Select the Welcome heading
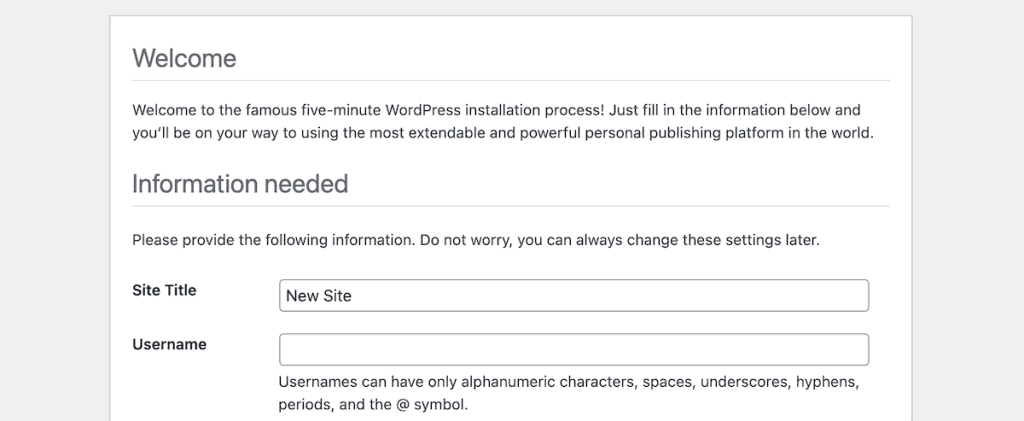Image resolution: width=1024 pixels, height=421 pixels. point(184,58)
